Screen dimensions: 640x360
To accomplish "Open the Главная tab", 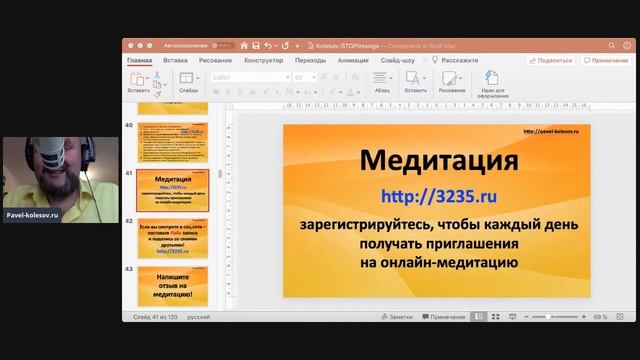I will [140, 60].
